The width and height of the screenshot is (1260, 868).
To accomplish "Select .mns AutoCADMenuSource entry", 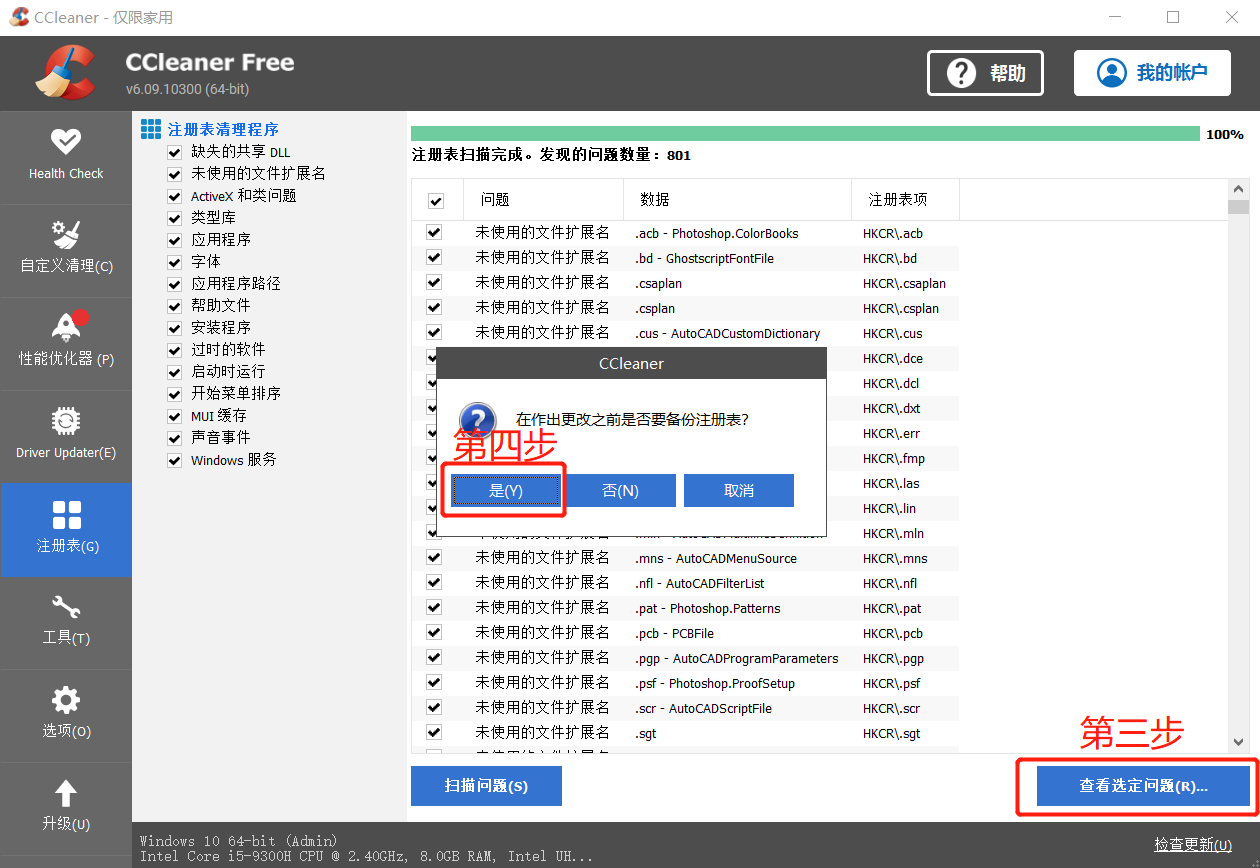I will pyautogui.click(x=716, y=558).
